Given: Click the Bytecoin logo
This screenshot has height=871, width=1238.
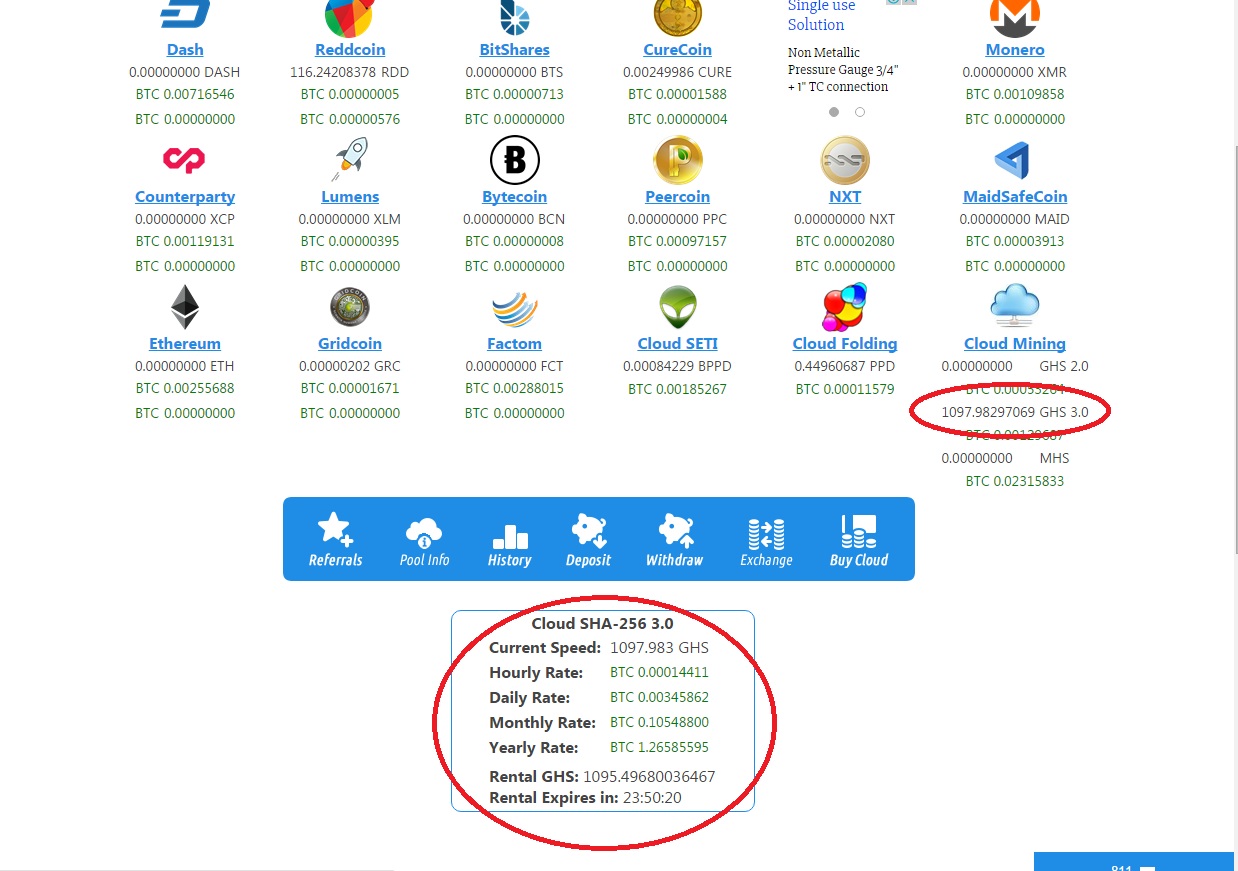Looking at the screenshot, I should 515,160.
